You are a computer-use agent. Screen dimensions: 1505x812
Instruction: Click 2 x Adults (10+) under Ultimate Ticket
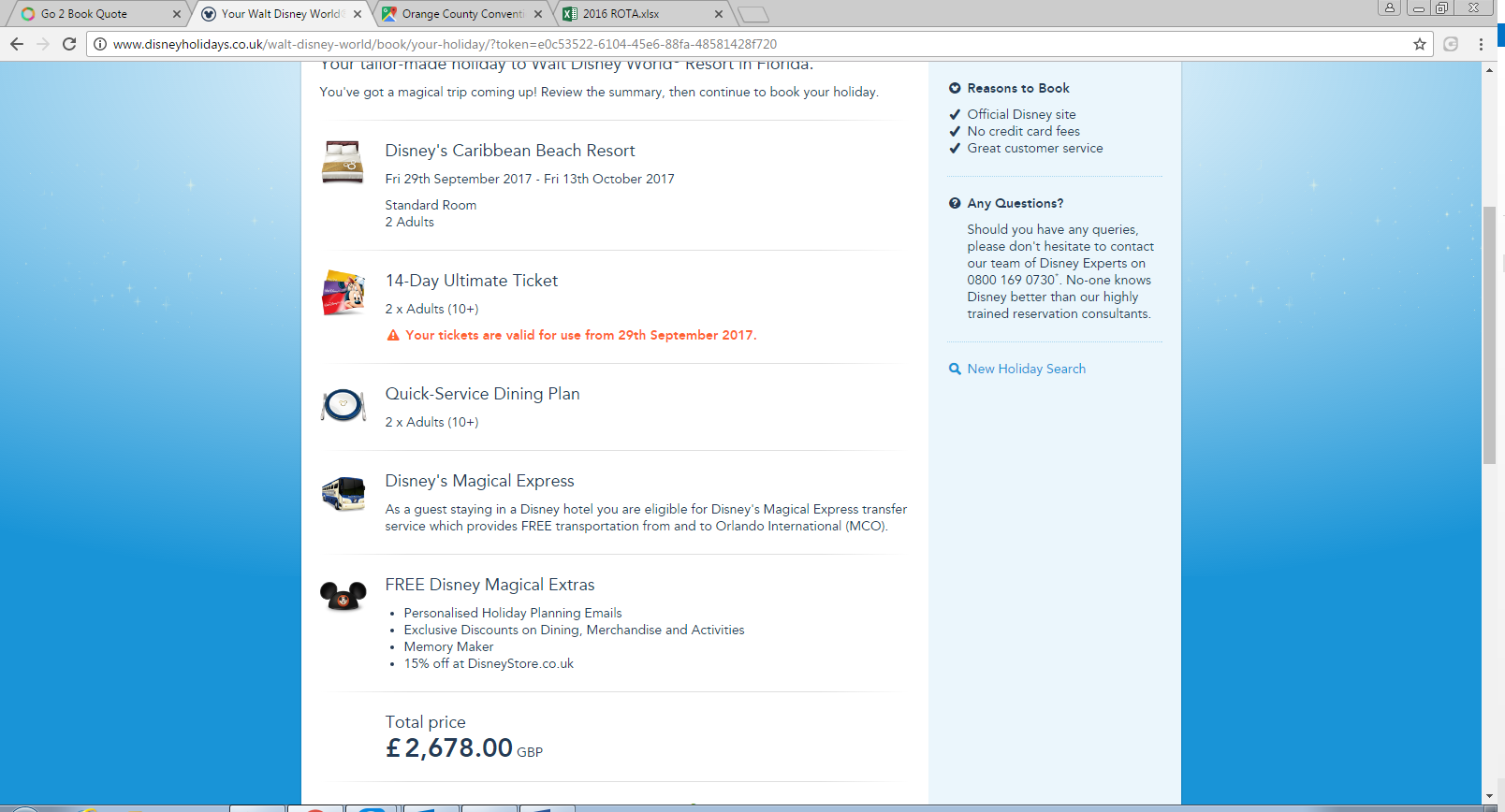click(x=432, y=309)
